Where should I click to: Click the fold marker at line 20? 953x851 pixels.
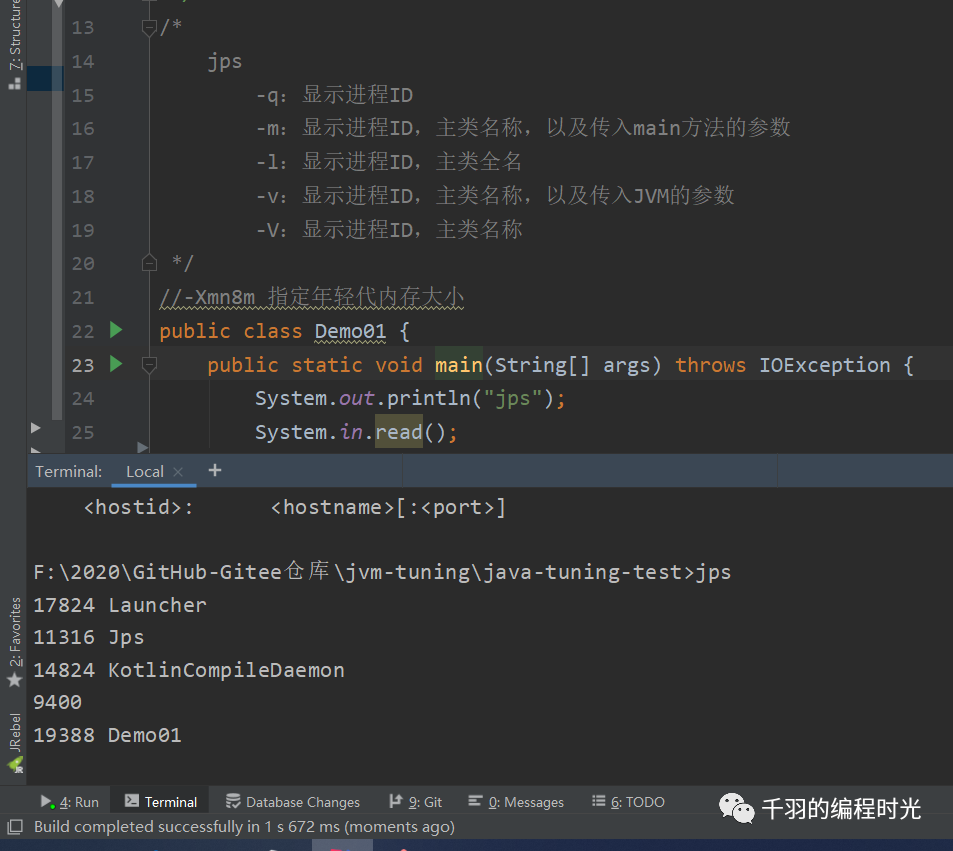point(148,262)
